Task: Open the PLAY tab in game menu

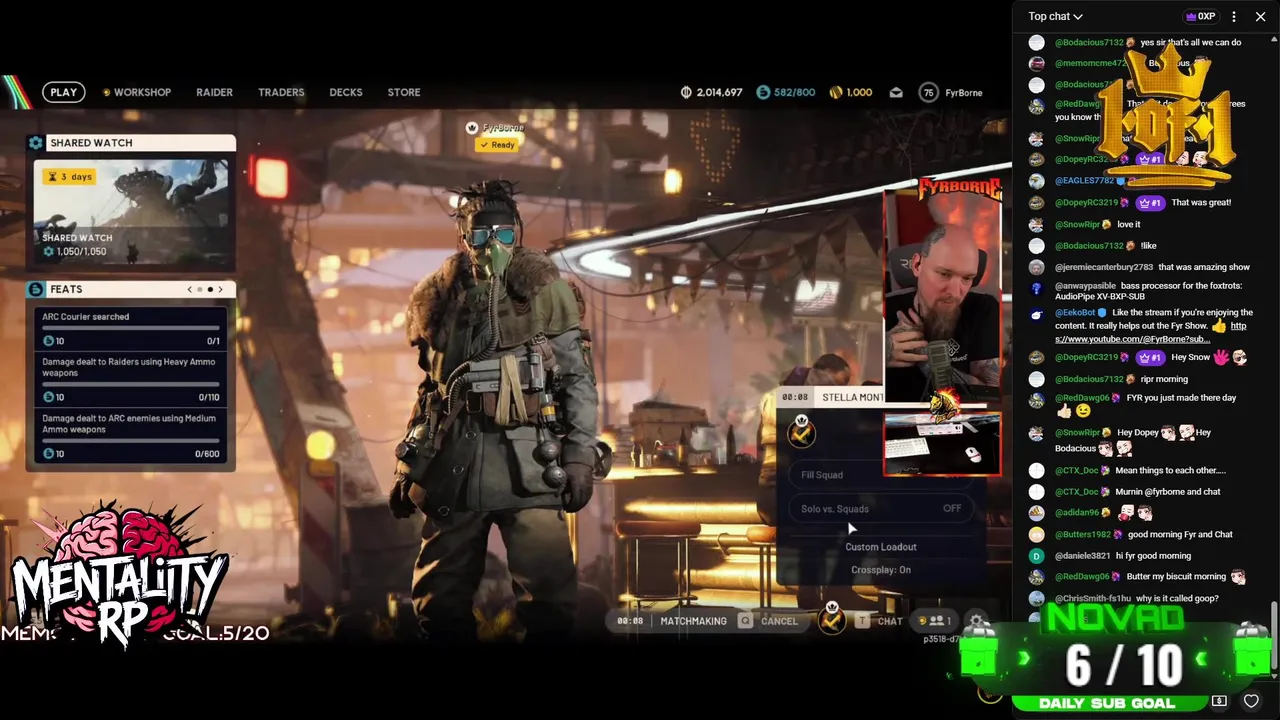Action: (x=63, y=92)
